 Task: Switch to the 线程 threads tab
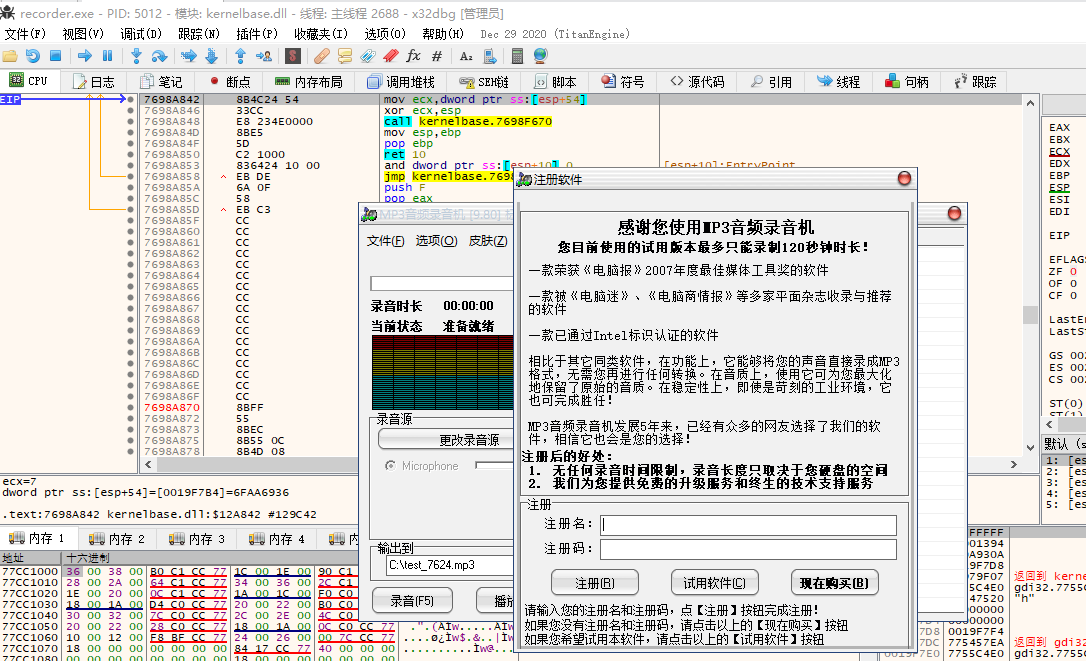pos(839,82)
